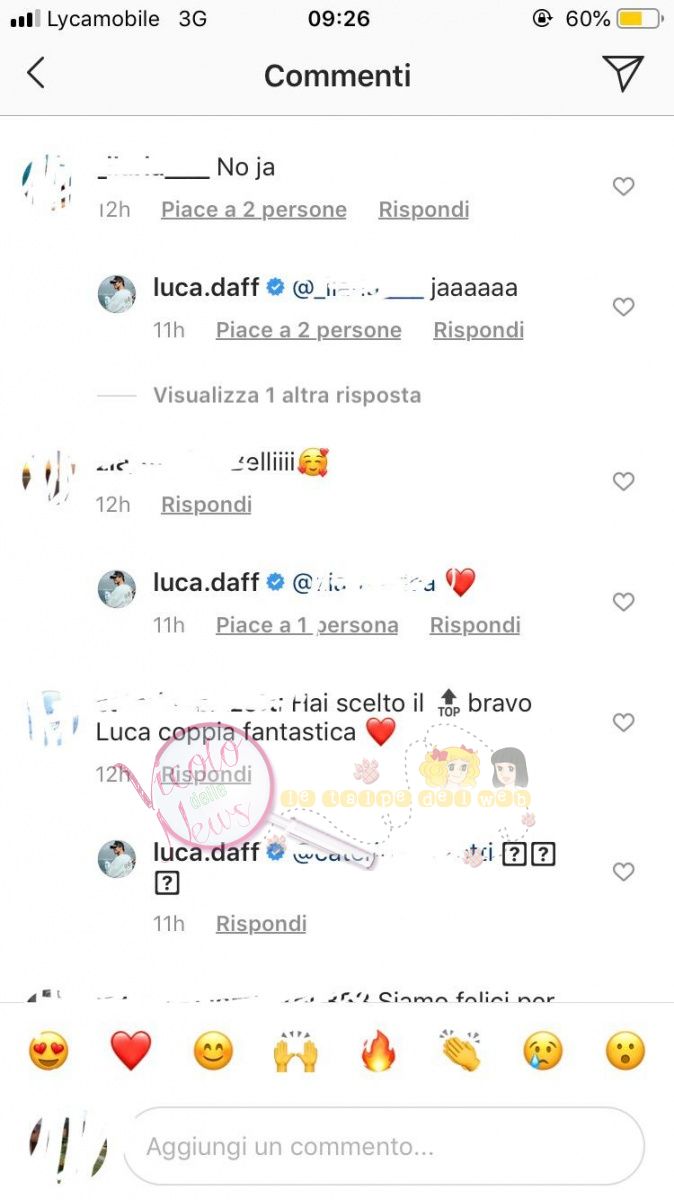674x1200 pixels.
Task: Open 'Piace a 2 persone' under 'No ja'
Action: [x=254, y=210]
